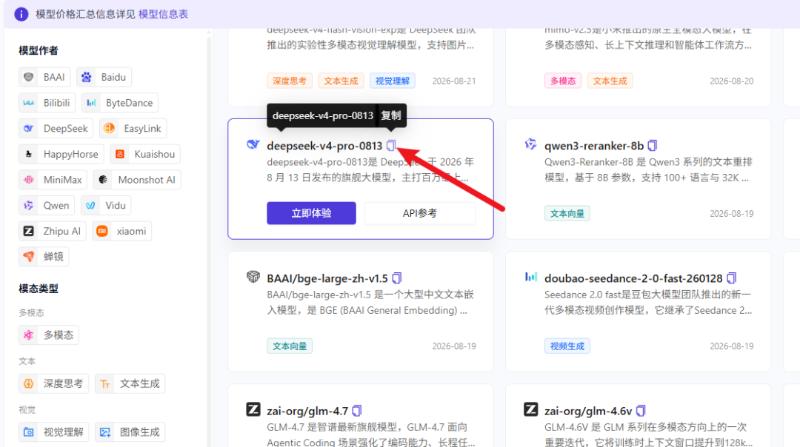Open the qwen3-reranker-8b model title

coord(594,146)
